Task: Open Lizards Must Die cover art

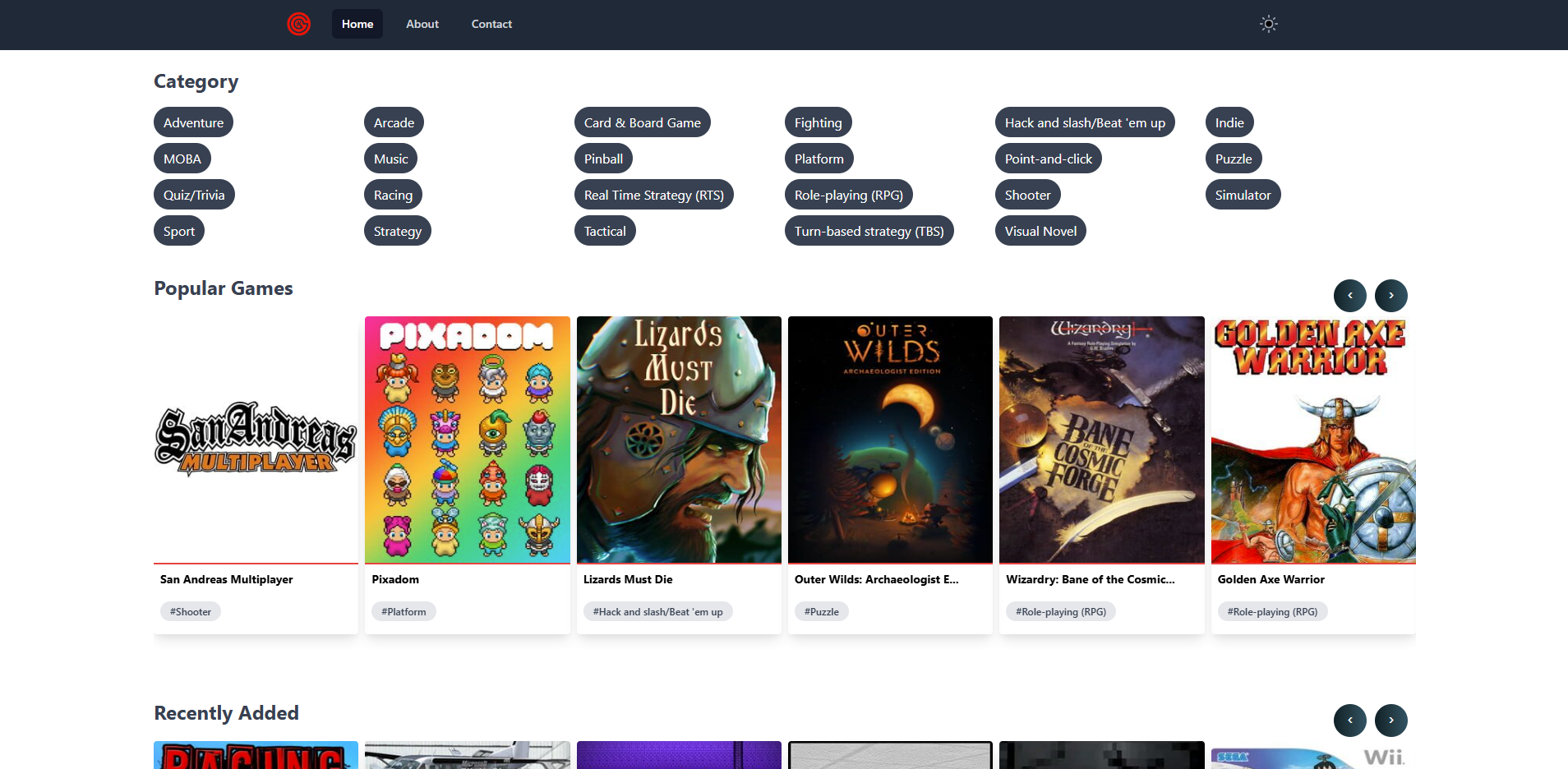Action: click(x=679, y=440)
